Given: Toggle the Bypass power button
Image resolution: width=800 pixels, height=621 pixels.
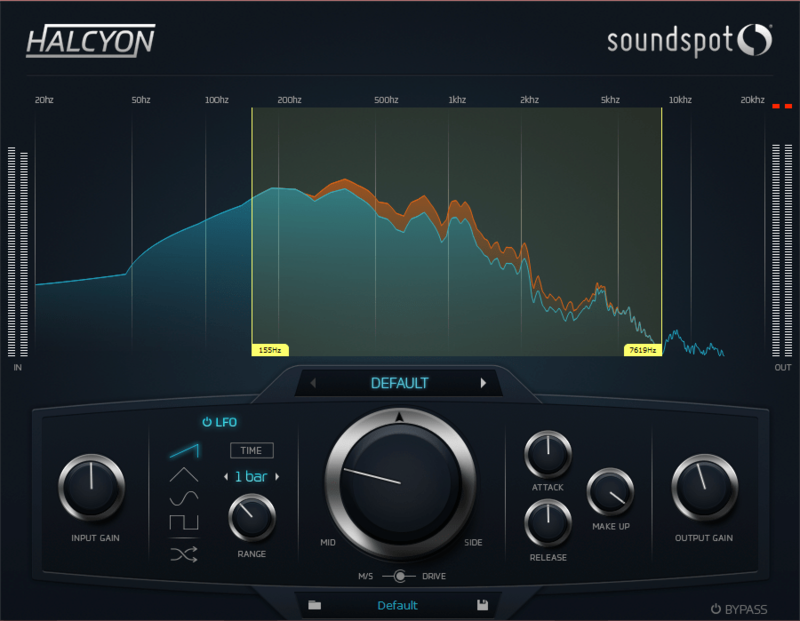Looking at the screenshot, I should tap(716, 609).
